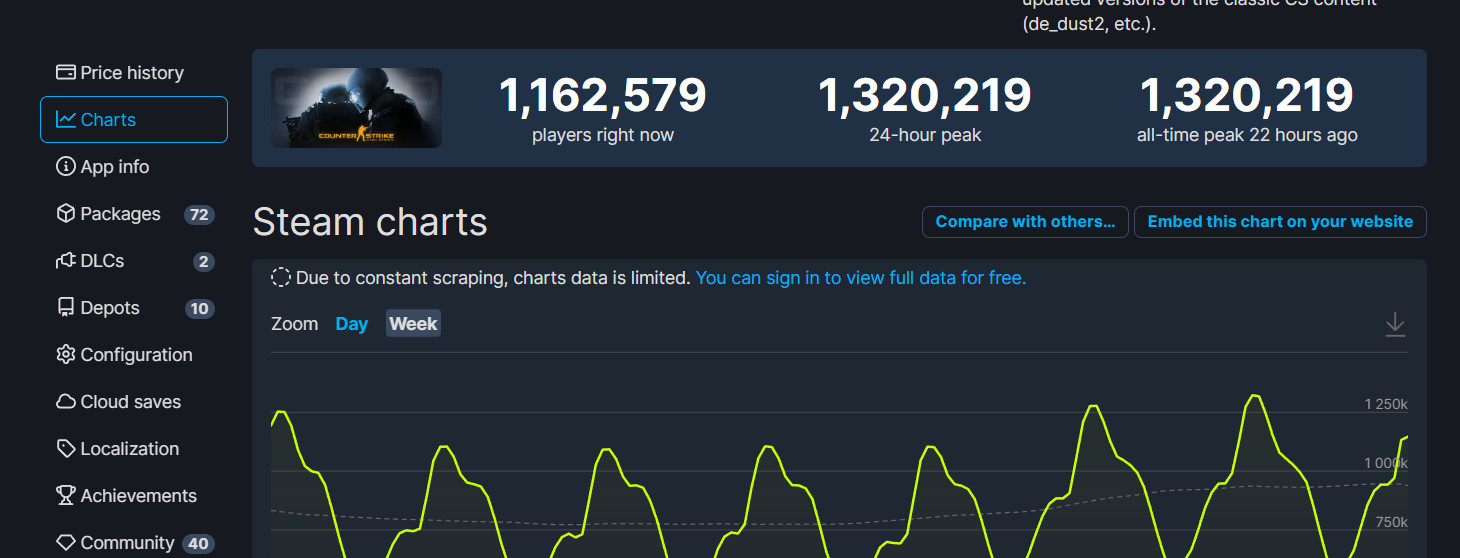
Task: Open the Community section
Action: pyautogui.click(x=127, y=543)
